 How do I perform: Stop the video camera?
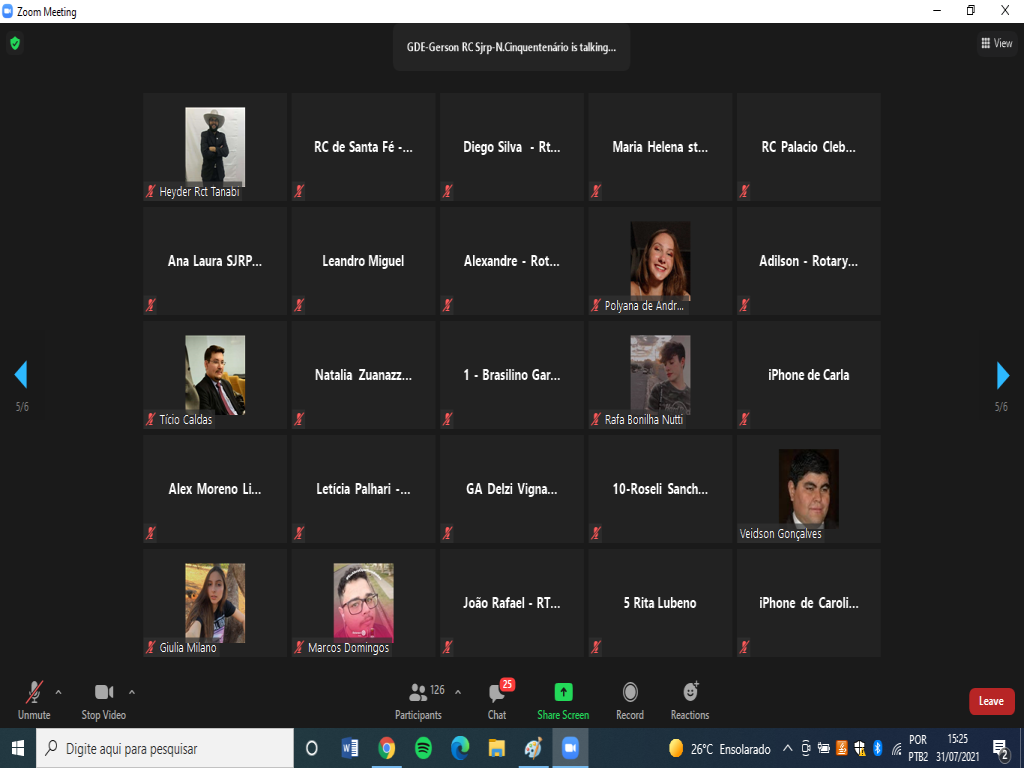point(103,699)
